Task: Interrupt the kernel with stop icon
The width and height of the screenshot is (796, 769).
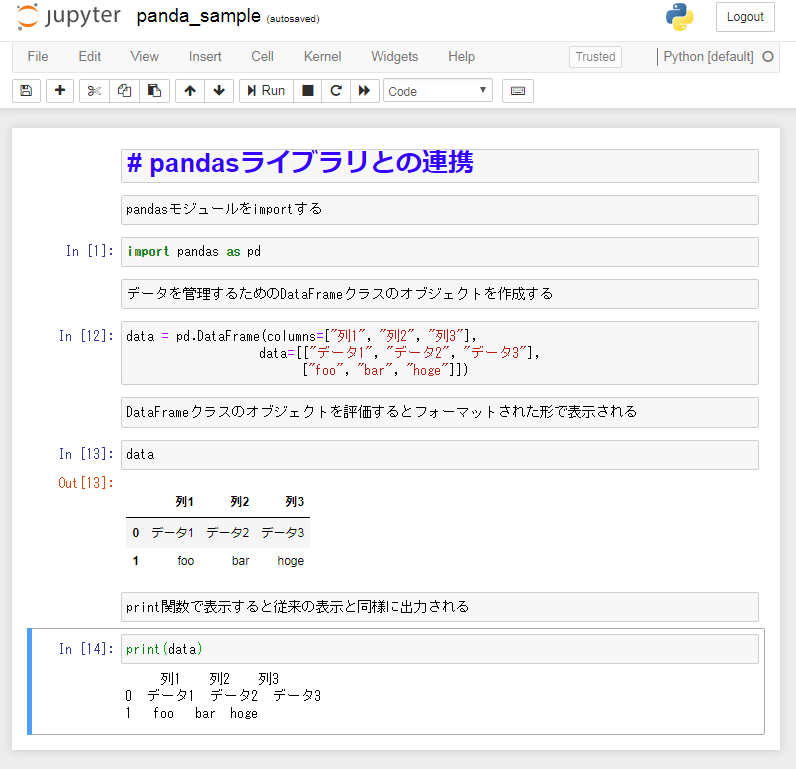Action: click(x=308, y=91)
